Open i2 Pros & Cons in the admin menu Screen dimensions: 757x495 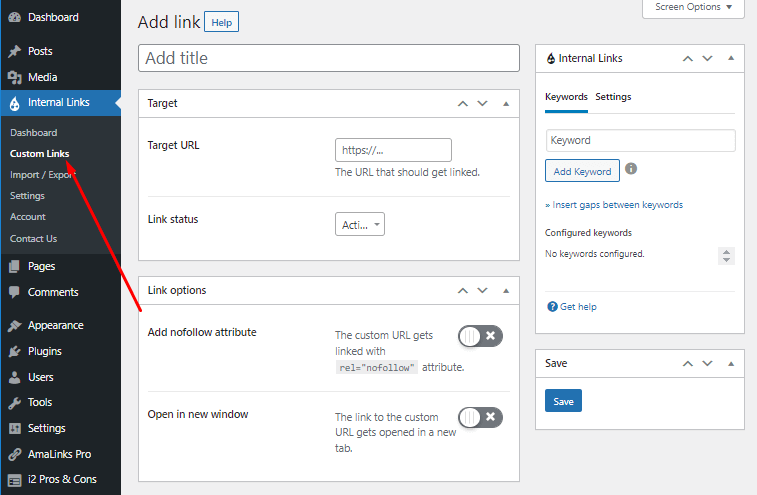(x=62, y=480)
